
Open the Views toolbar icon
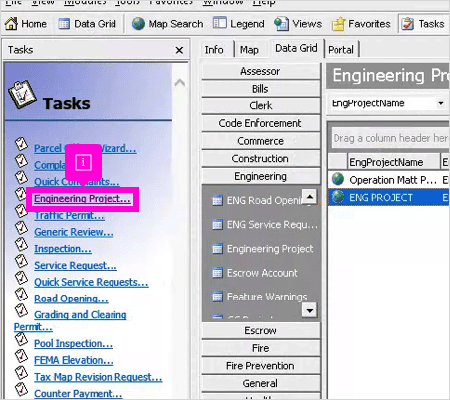click(281, 24)
